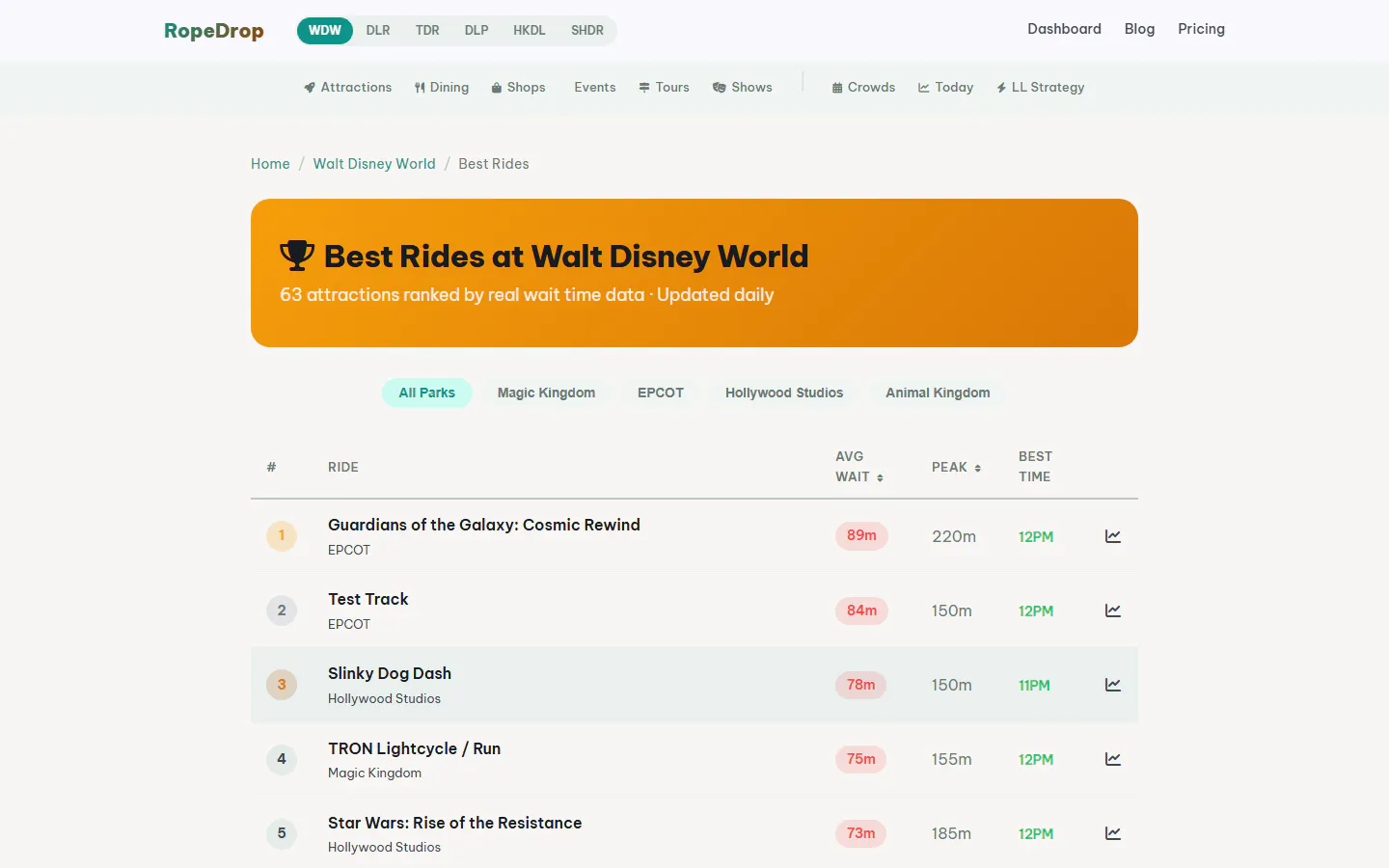
Task: Open chart icon for TRON Lightcycle / Run
Action: (x=1112, y=759)
